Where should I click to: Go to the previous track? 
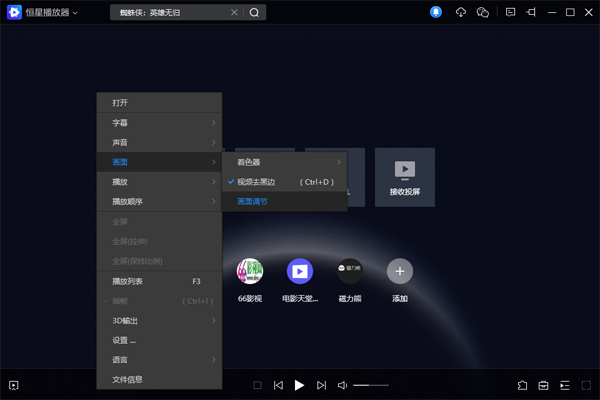pos(278,385)
